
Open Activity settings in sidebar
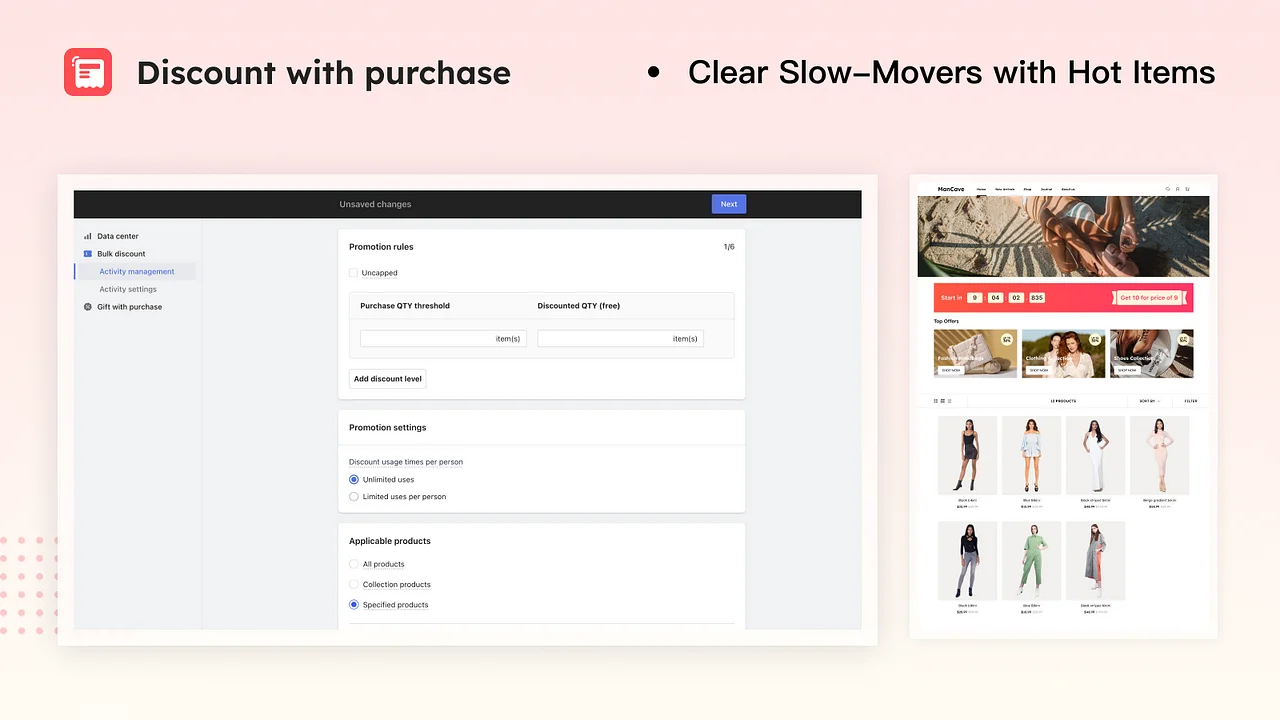[x=128, y=289]
